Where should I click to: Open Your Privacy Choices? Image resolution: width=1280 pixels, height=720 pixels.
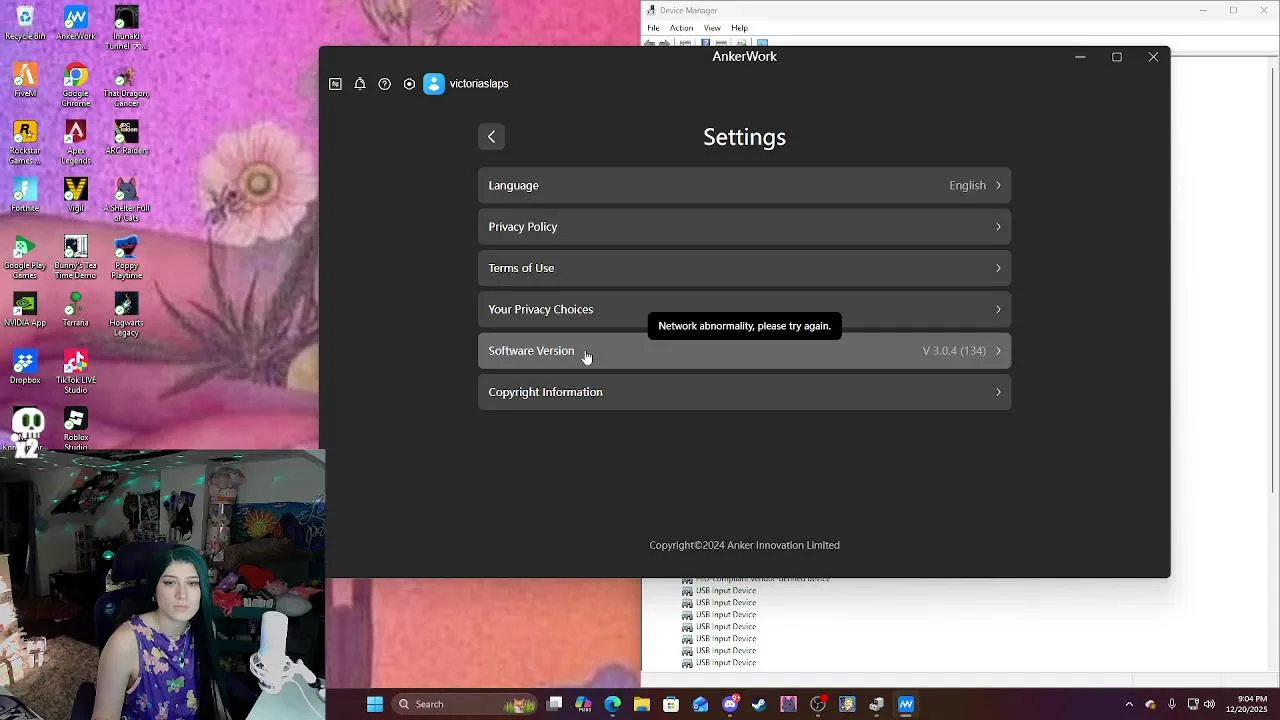[744, 309]
